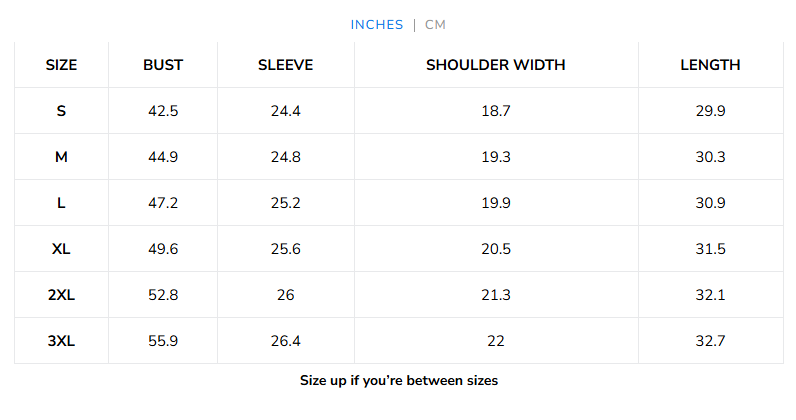The height and width of the screenshot is (420, 796).
Task: Click sleeve value 24.8 for size M
Action: [286, 157]
